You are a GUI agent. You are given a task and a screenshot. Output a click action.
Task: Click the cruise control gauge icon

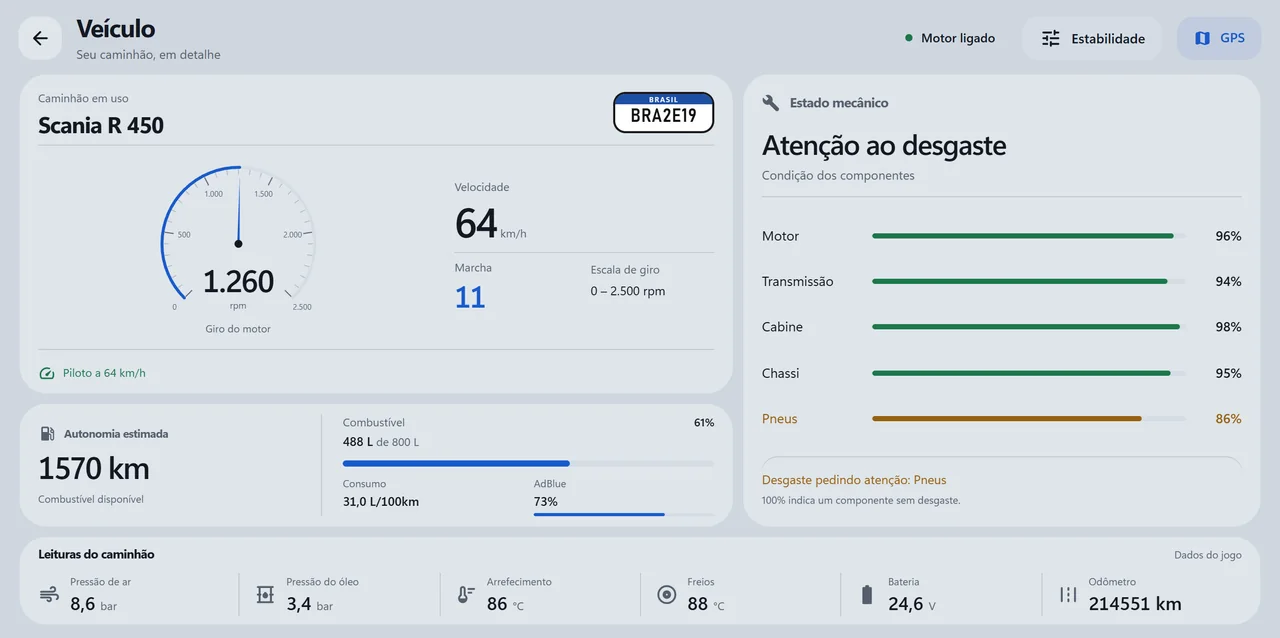[47, 373]
